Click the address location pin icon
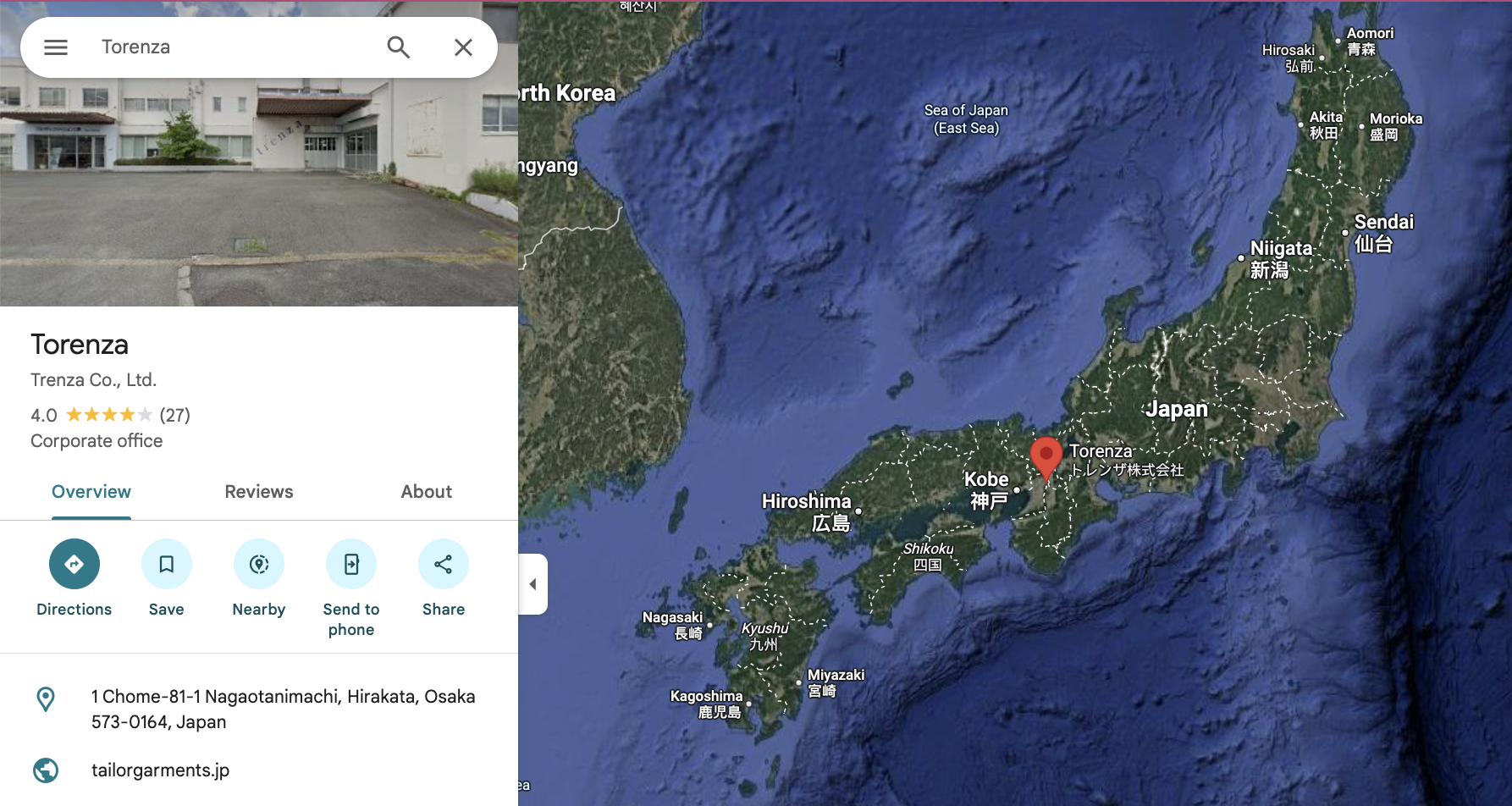 click(46, 699)
